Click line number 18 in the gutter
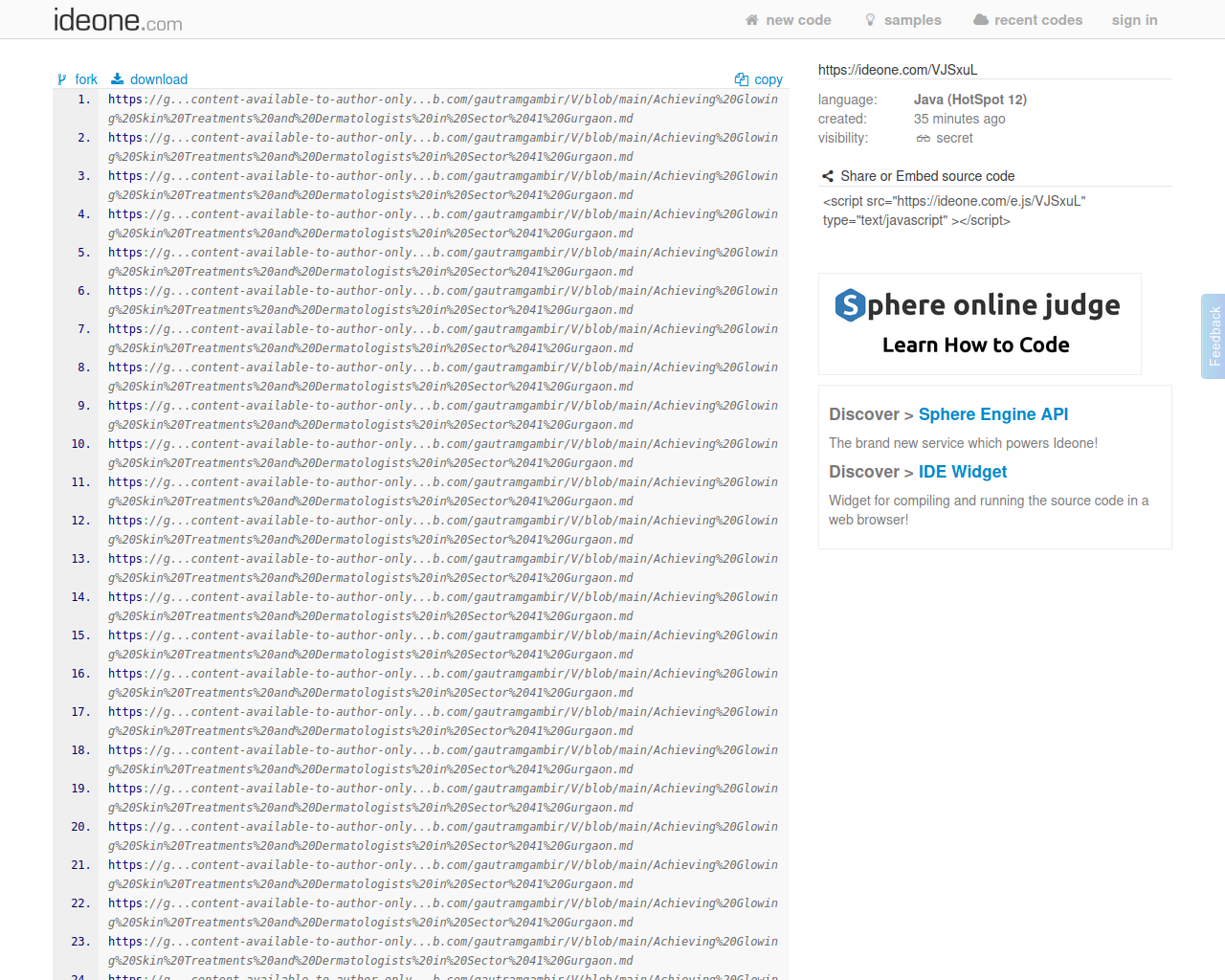Viewport: 1225px width, 980px height. pyautogui.click(x=80, y=750)
